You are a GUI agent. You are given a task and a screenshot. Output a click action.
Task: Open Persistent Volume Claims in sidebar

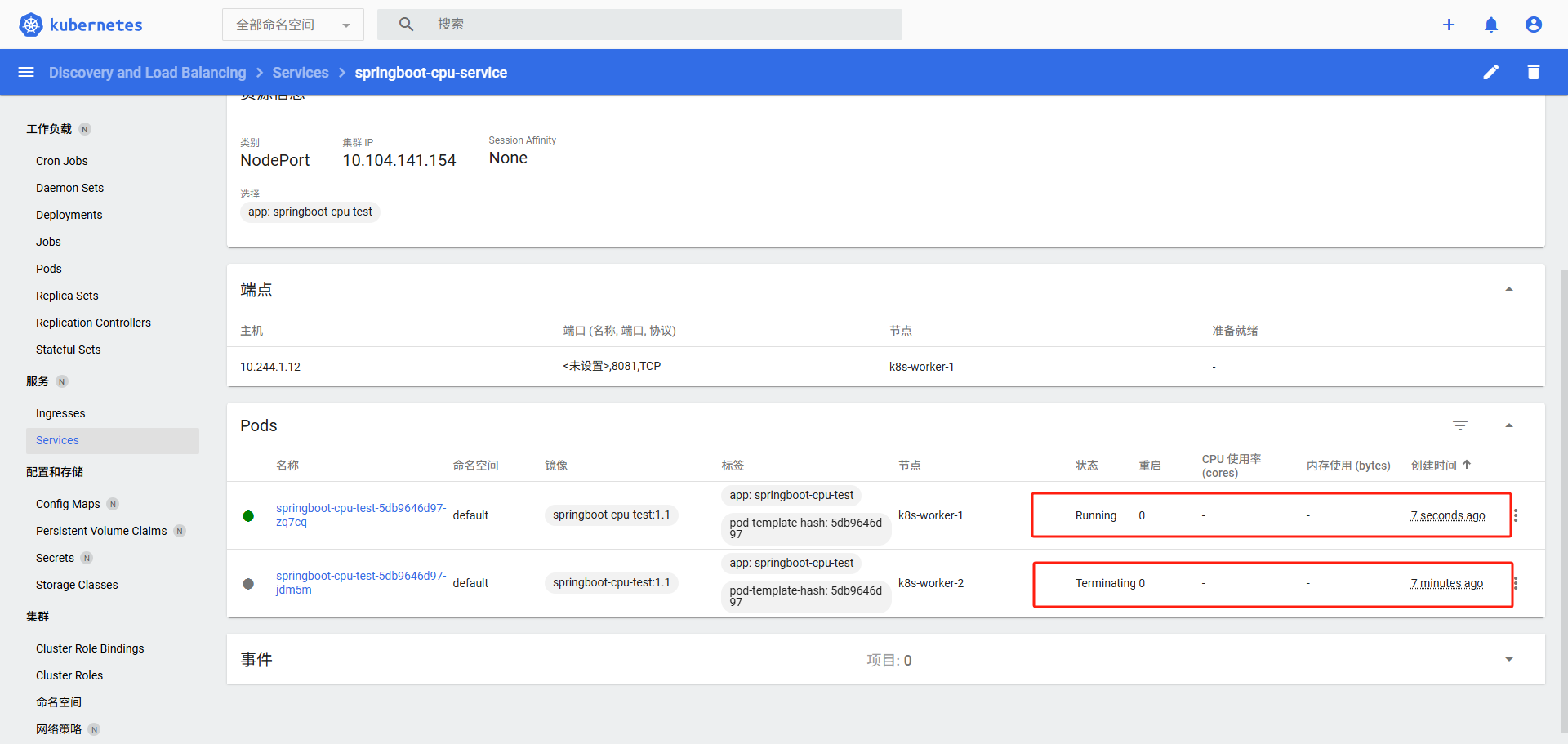[x=101, y=531]
